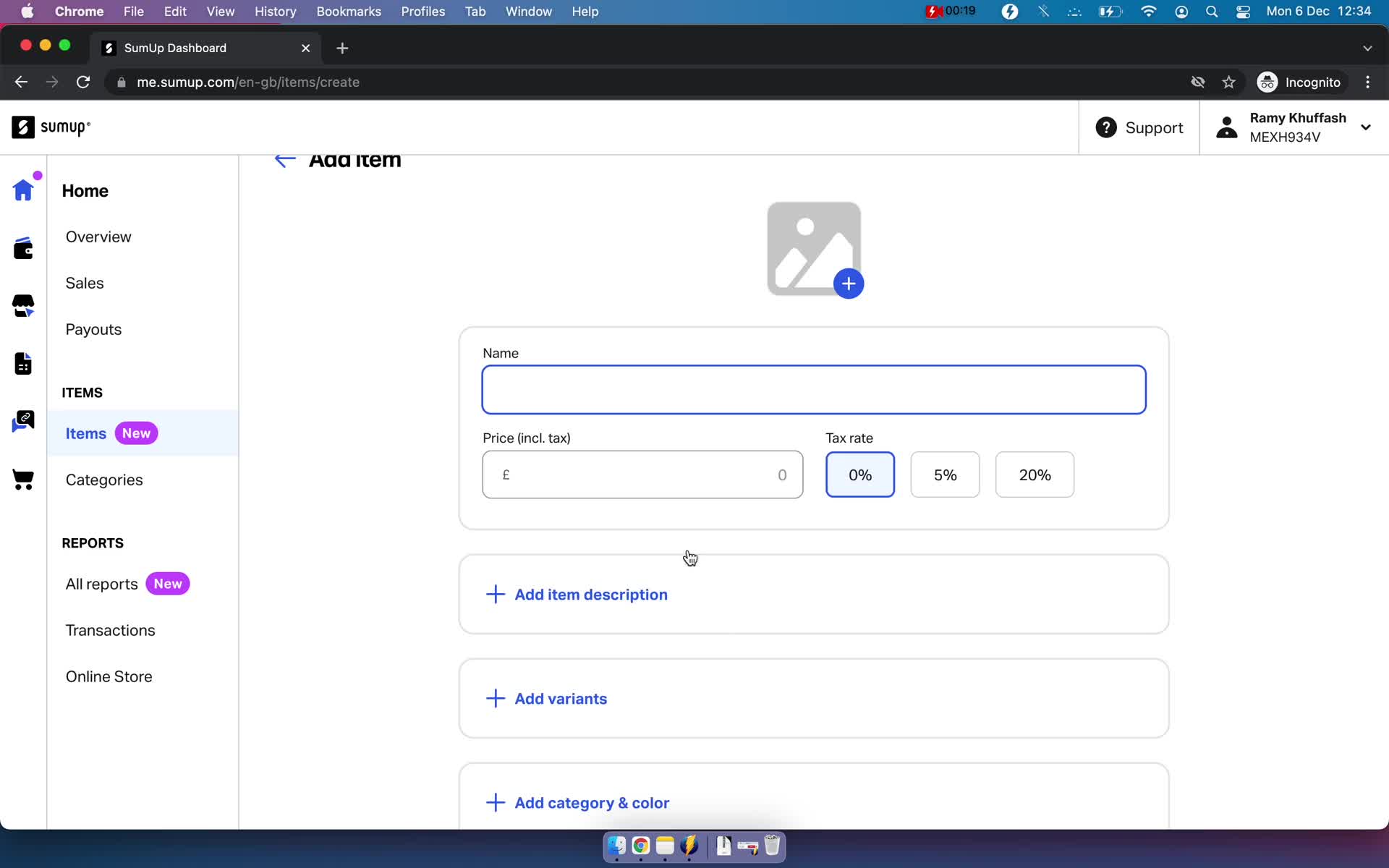Open the Payouts sidebar section

93,329
